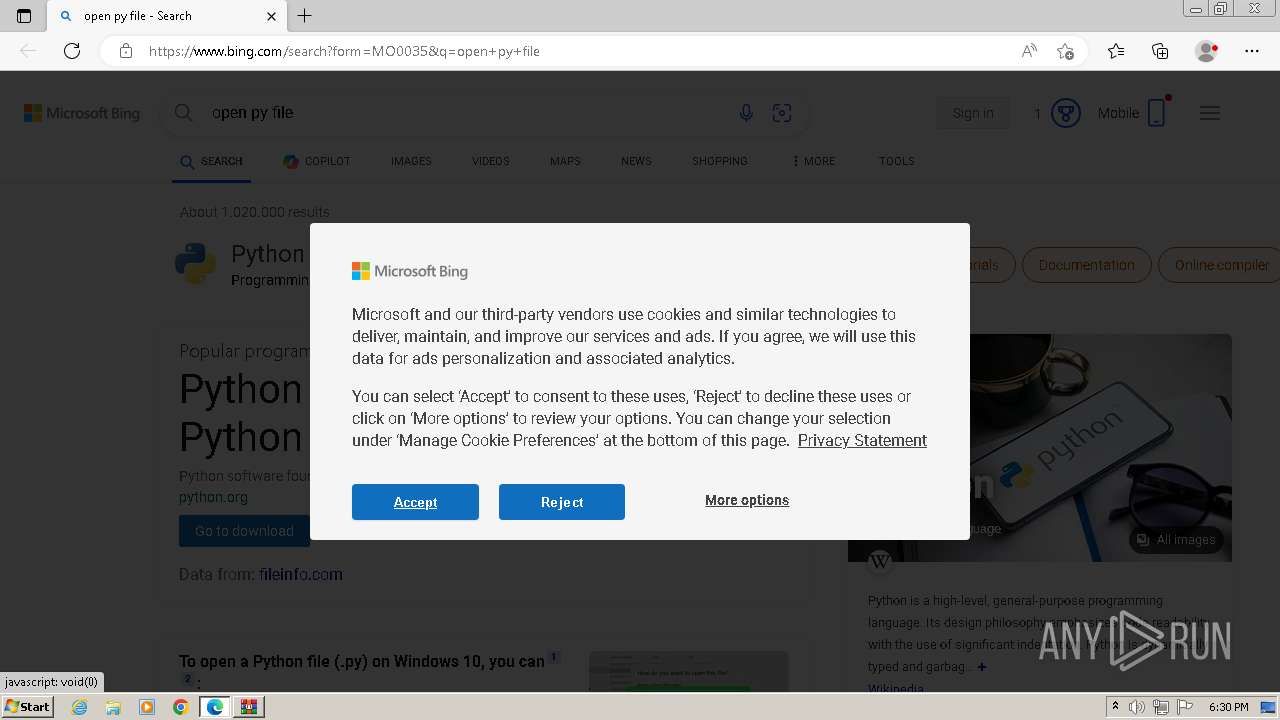Switch to the COPILOT tab
The width and height of the screenshot is (1280, 720).
tap(317, 161)
